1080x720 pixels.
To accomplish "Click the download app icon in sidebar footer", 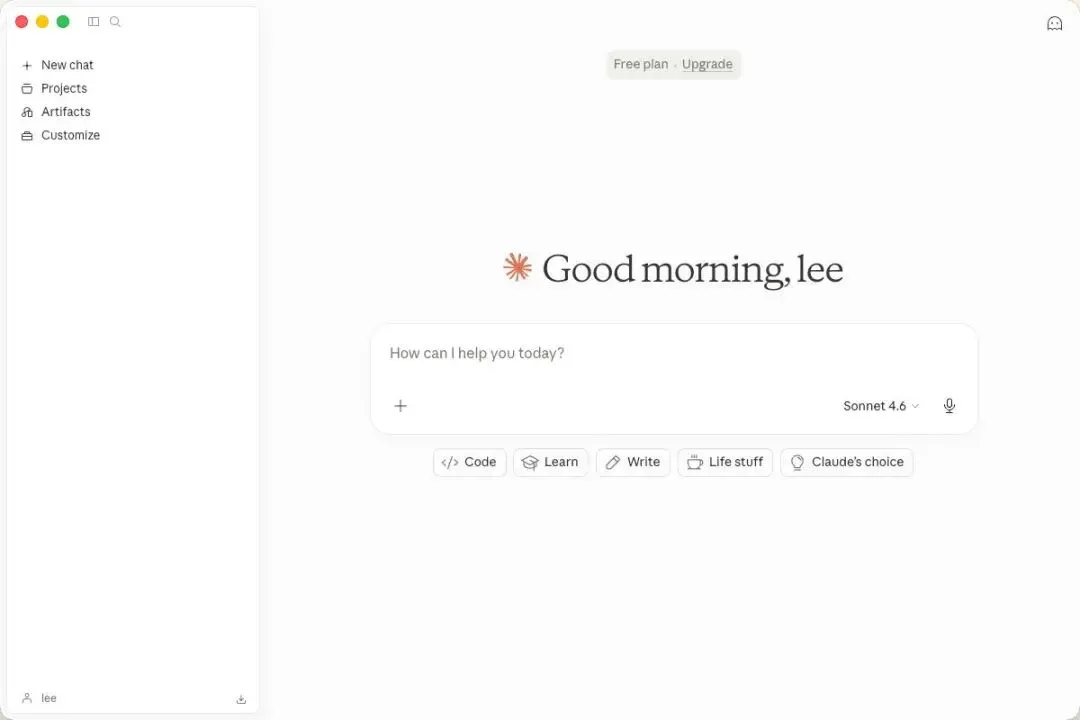I will coord(241,699).
